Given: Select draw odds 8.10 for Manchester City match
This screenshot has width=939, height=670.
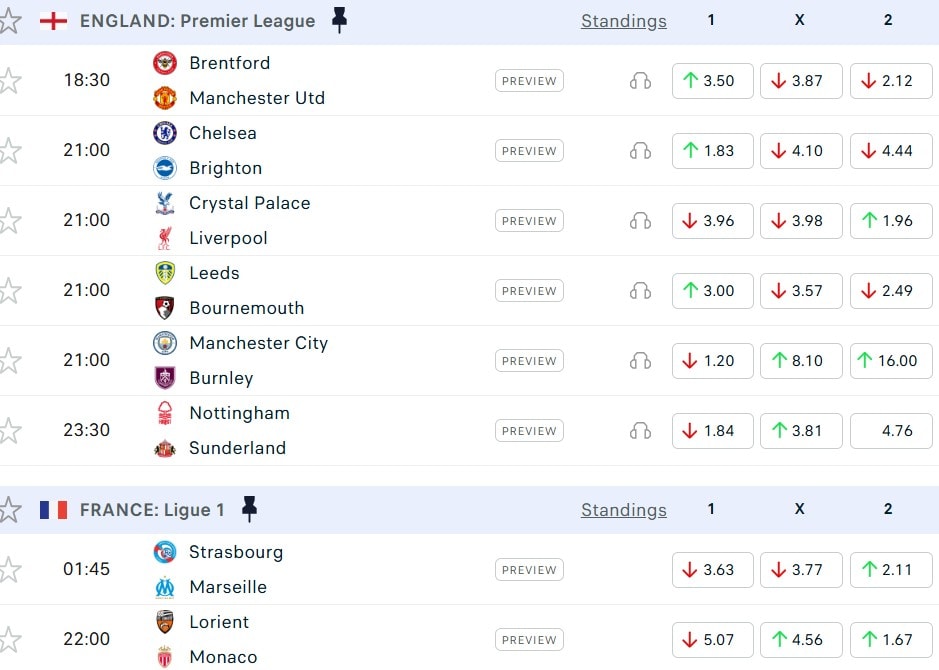Looking at the screenshot, I should (800, 361).
